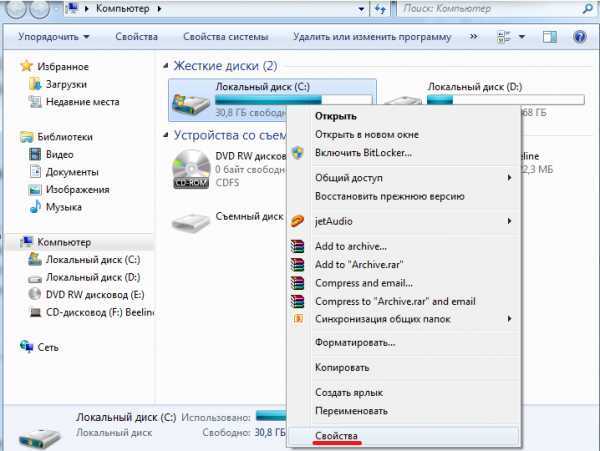
Task: Click the Favorites star icon
Action: pos(26,66)
